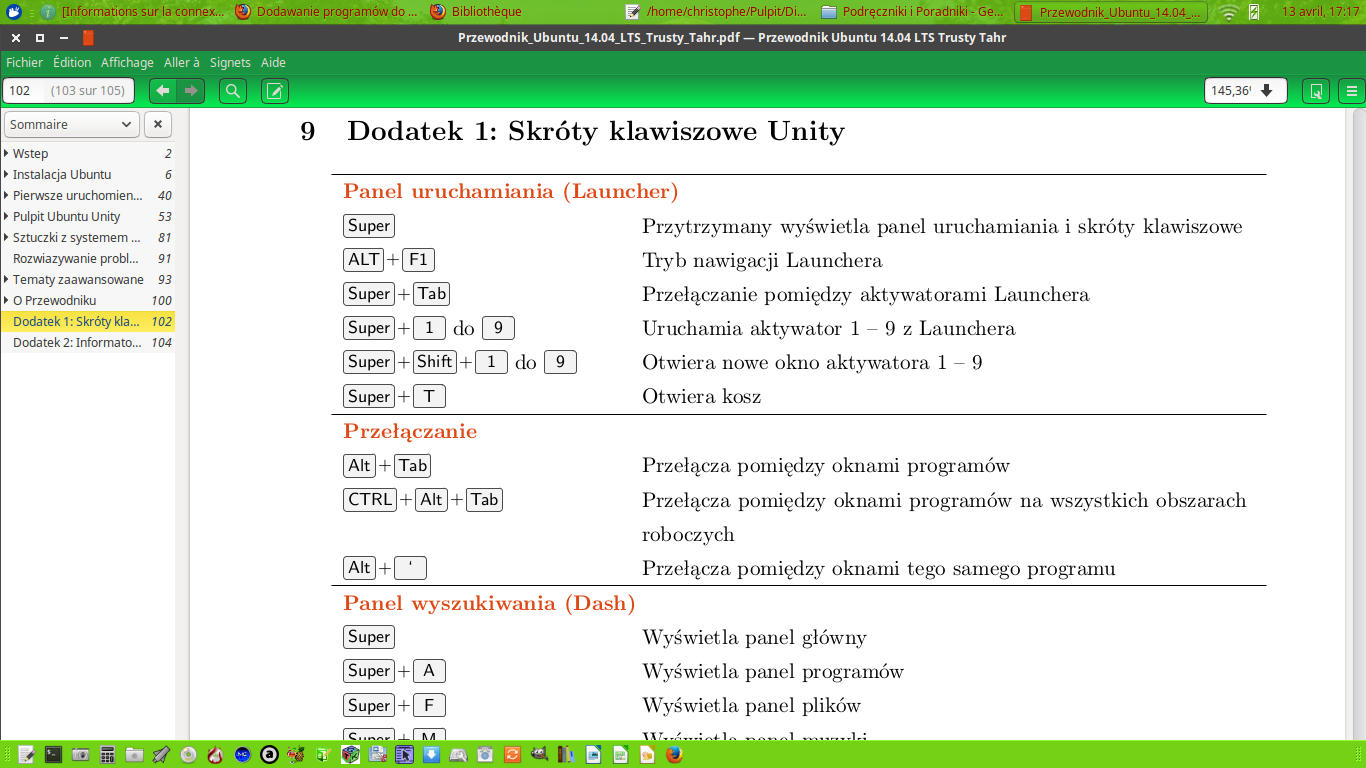Viewport: 1366px width, 768px height.
Task: Click the text 'Otwiera kosz'
Action: [x=702, y=396]
